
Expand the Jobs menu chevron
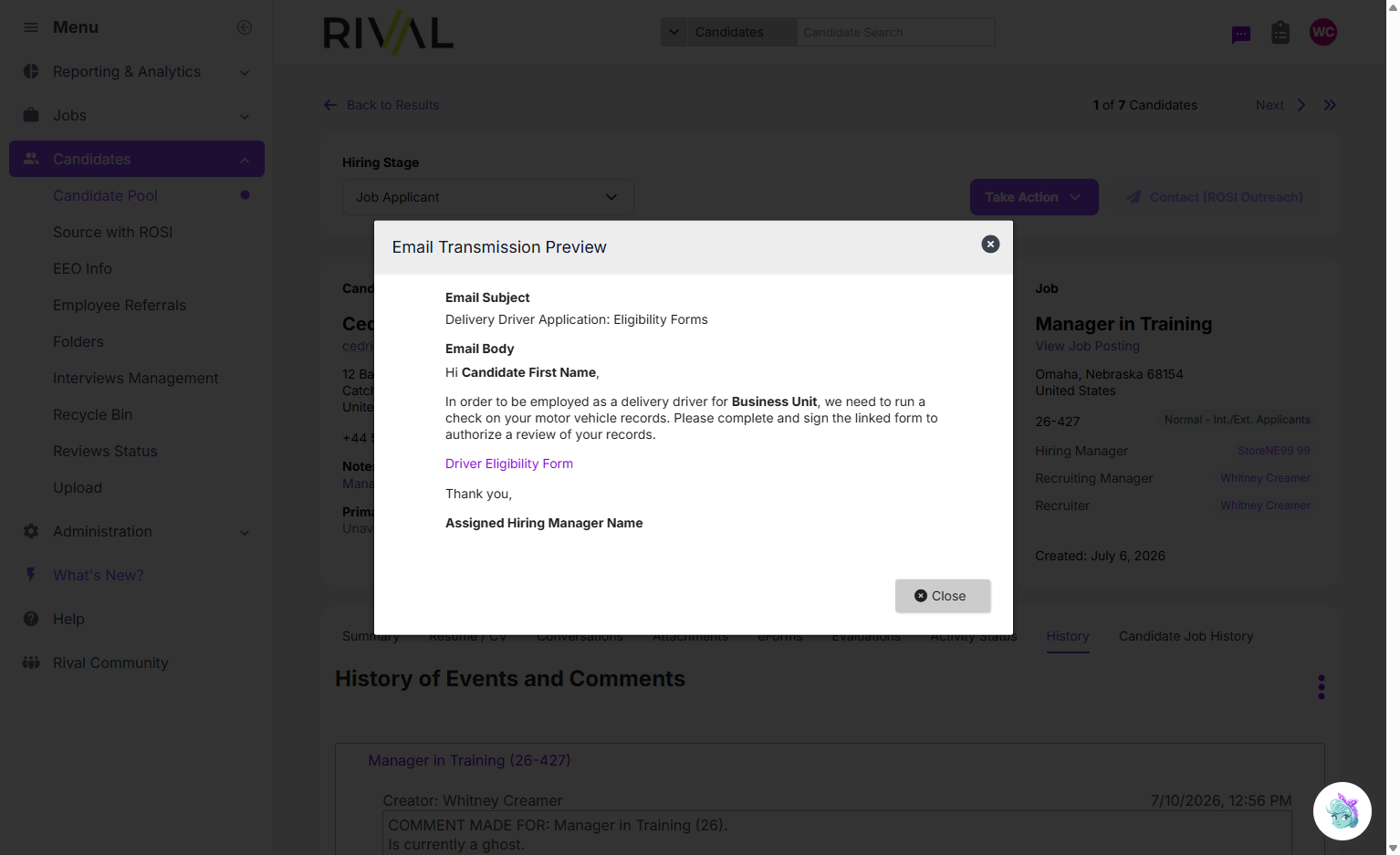click(245, 116)
